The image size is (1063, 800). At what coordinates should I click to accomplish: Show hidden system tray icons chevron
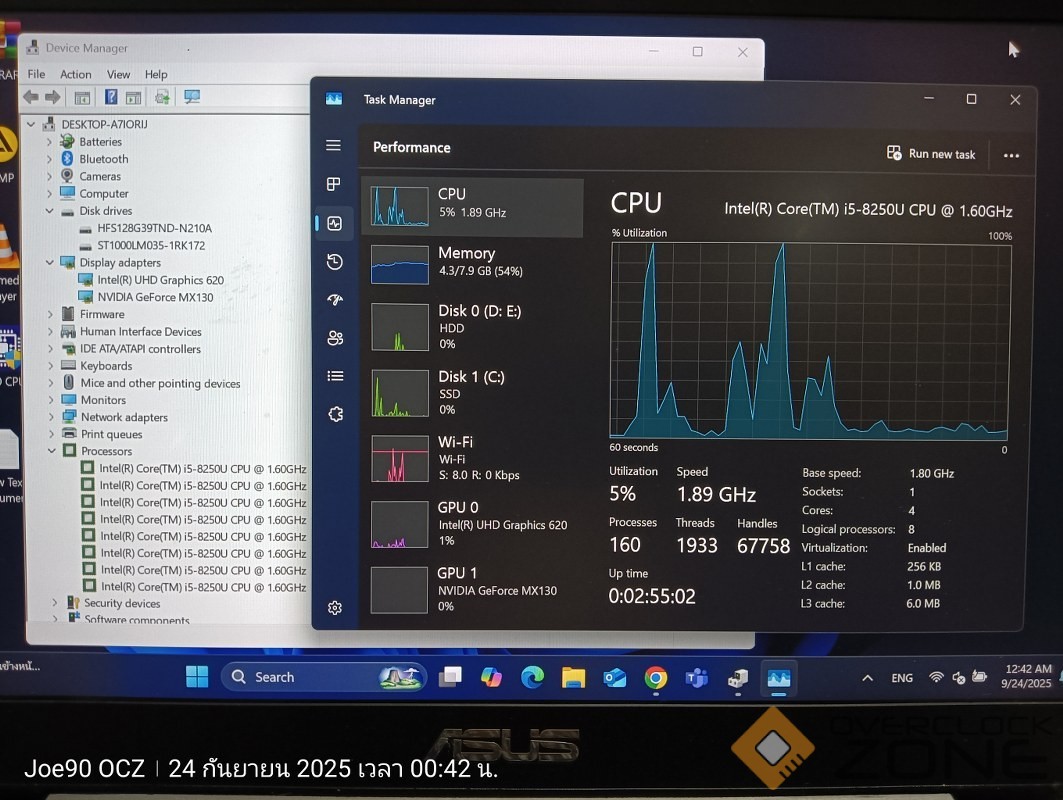[867, 678]
